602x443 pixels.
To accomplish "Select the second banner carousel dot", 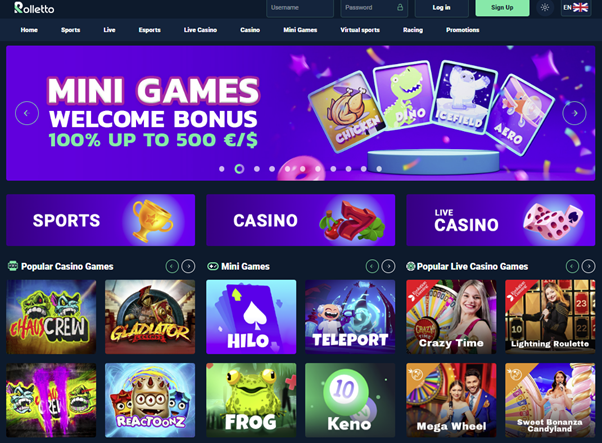I will click(239, 169).
